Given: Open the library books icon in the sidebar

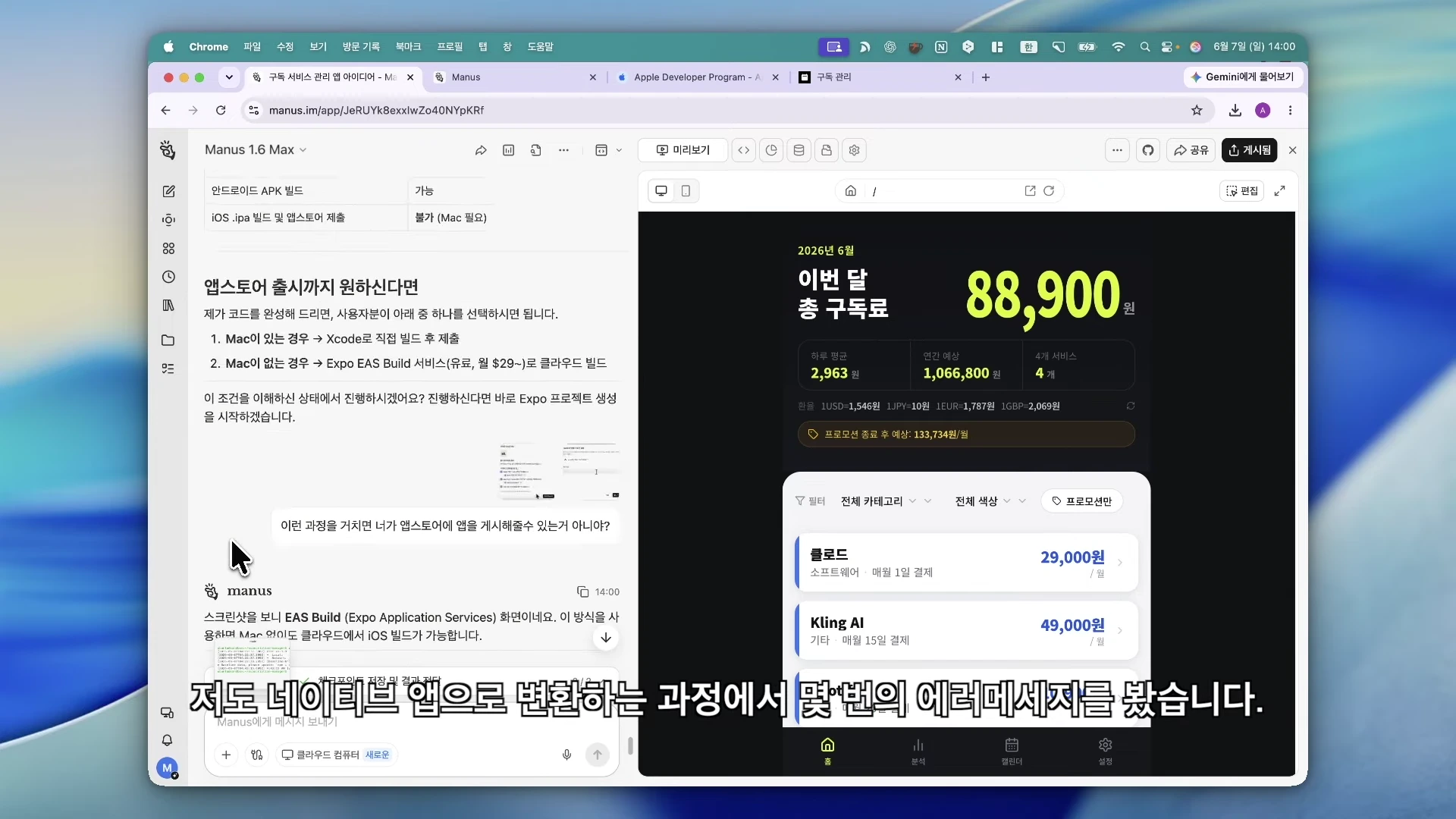Looking at the screenshot, I should pos(168,305).
